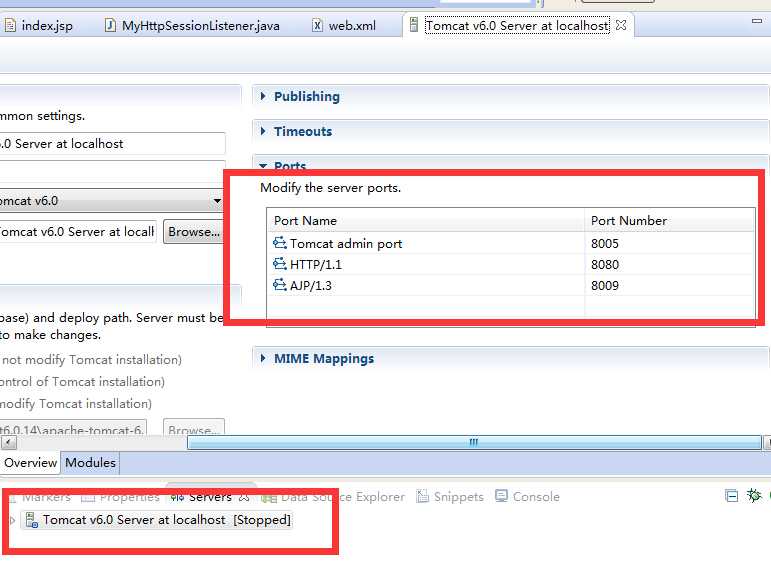Click port number 8009 cell
The height and width of the screenshot is (570, 771).
605,286
